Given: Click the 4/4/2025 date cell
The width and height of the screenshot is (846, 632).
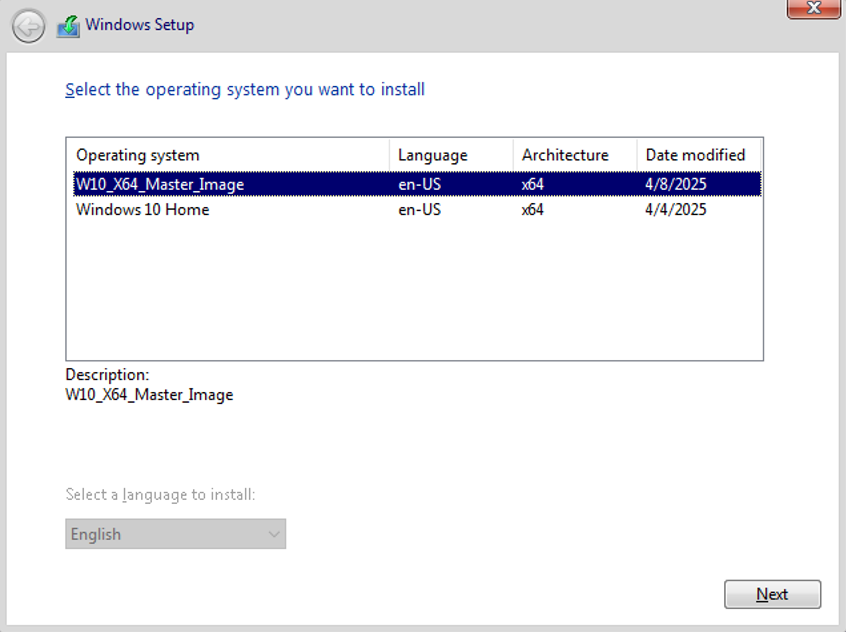Looking at the screenshot, I should click(676, 210).
